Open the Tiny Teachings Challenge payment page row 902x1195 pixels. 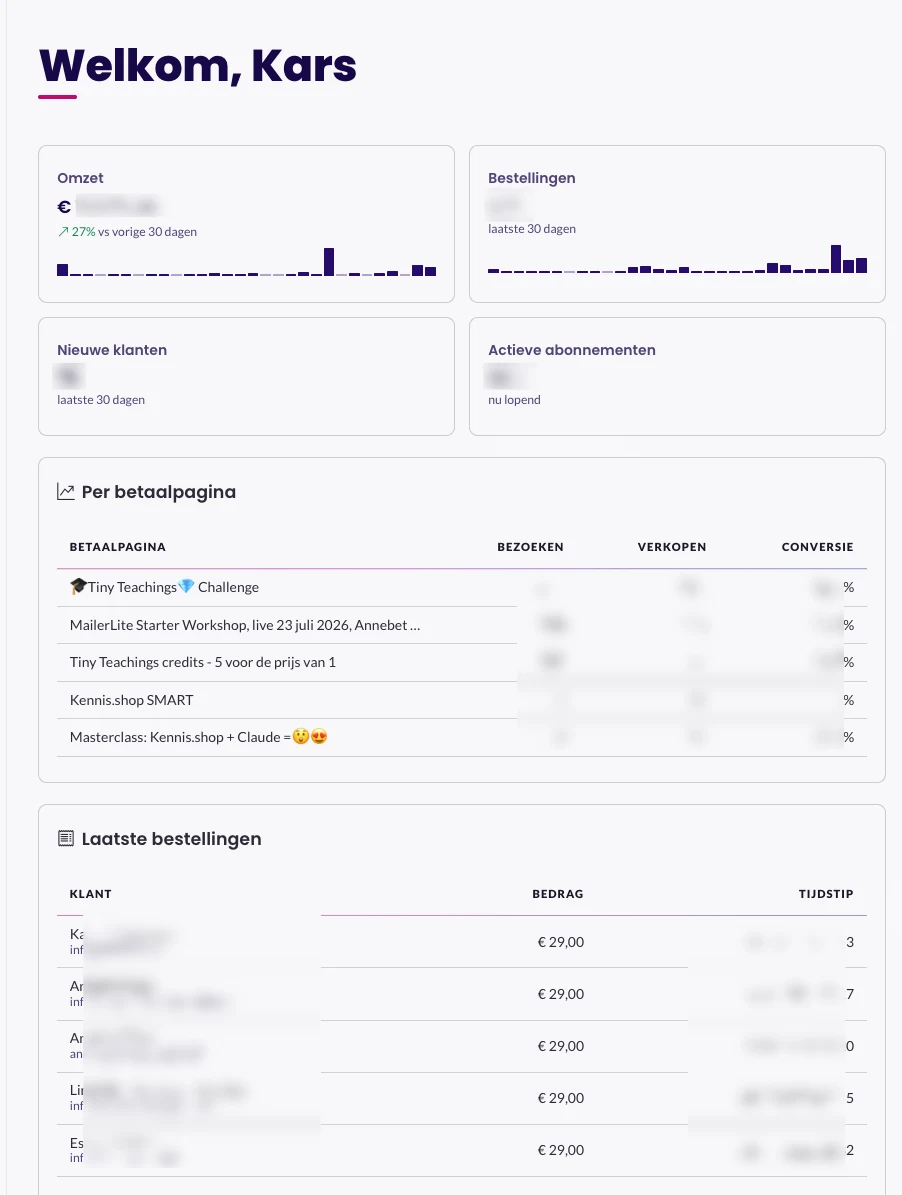[x=462, y=588]
